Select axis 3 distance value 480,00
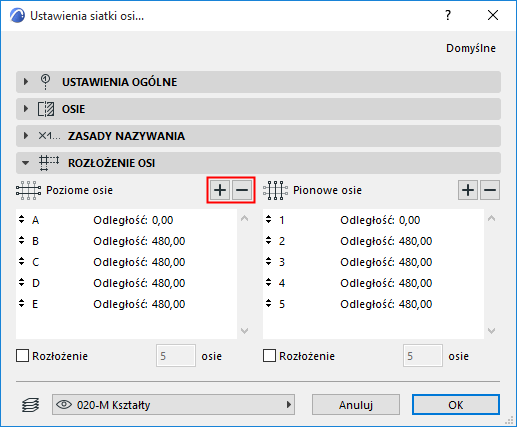 (416, 262)
